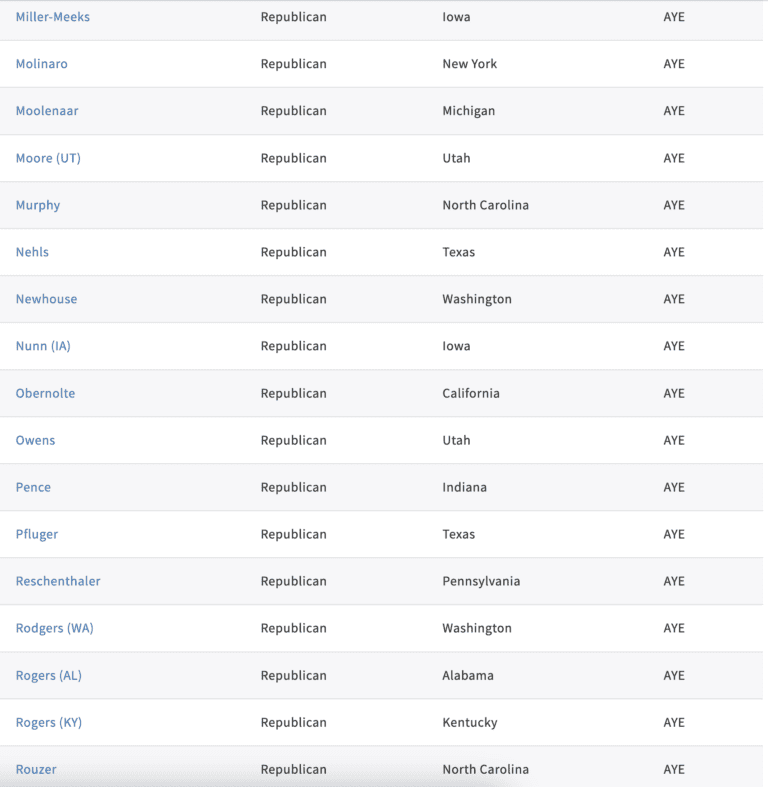Open Moolenaar's member page
The image size is (768, 787).
coord(47,111)
